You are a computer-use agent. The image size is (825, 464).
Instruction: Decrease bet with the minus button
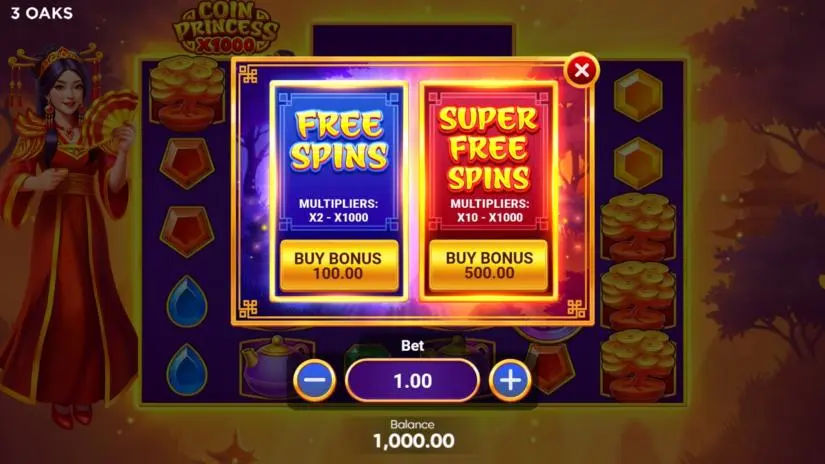click(315, 380)
